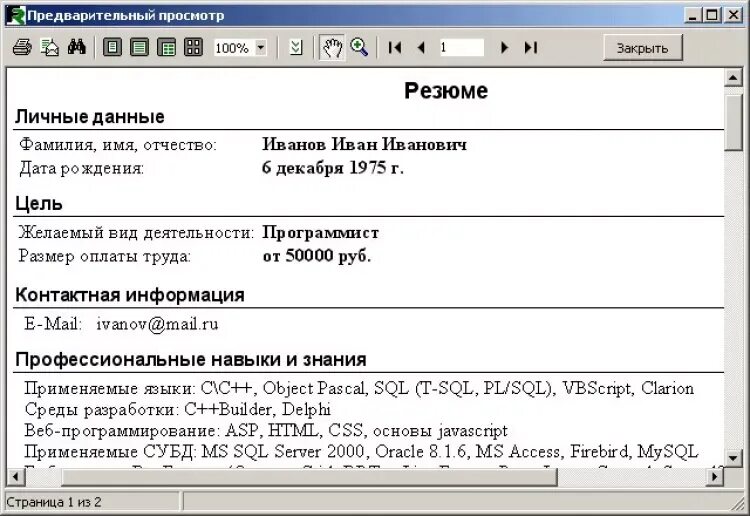The height and width of the screenshot is (516, 750).
Task: Click horizontal scrollbar right arrow
Action: [715, 476]
